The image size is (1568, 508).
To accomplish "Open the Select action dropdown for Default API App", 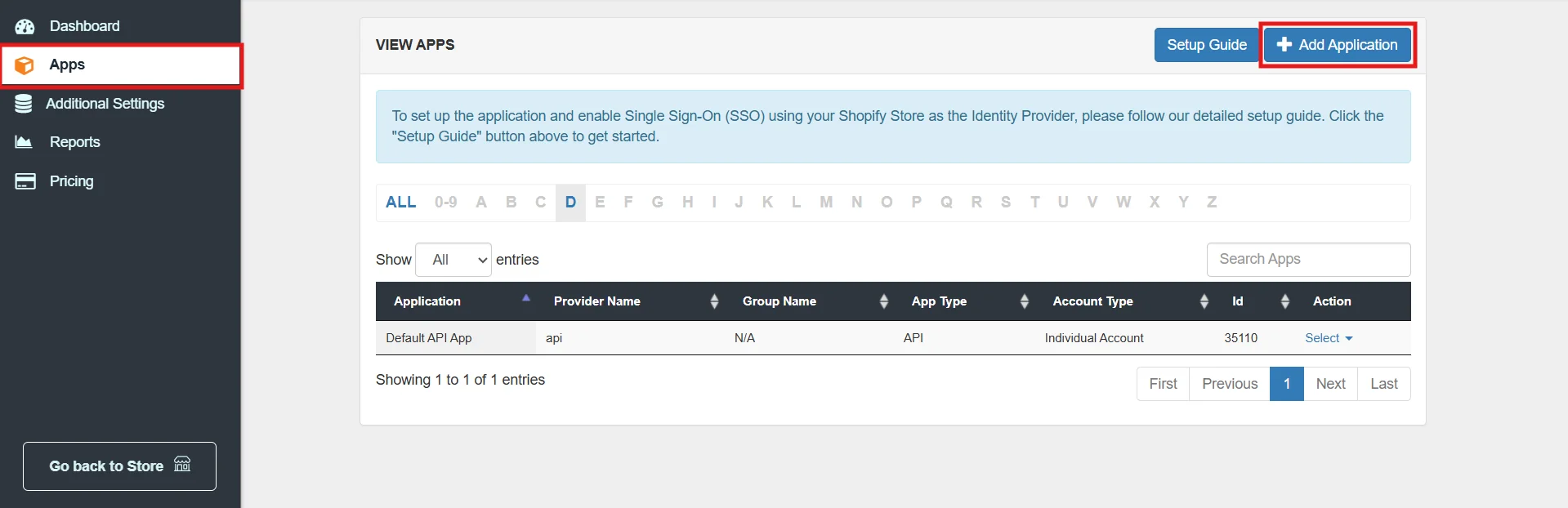I will click(x=1329, y=338).
